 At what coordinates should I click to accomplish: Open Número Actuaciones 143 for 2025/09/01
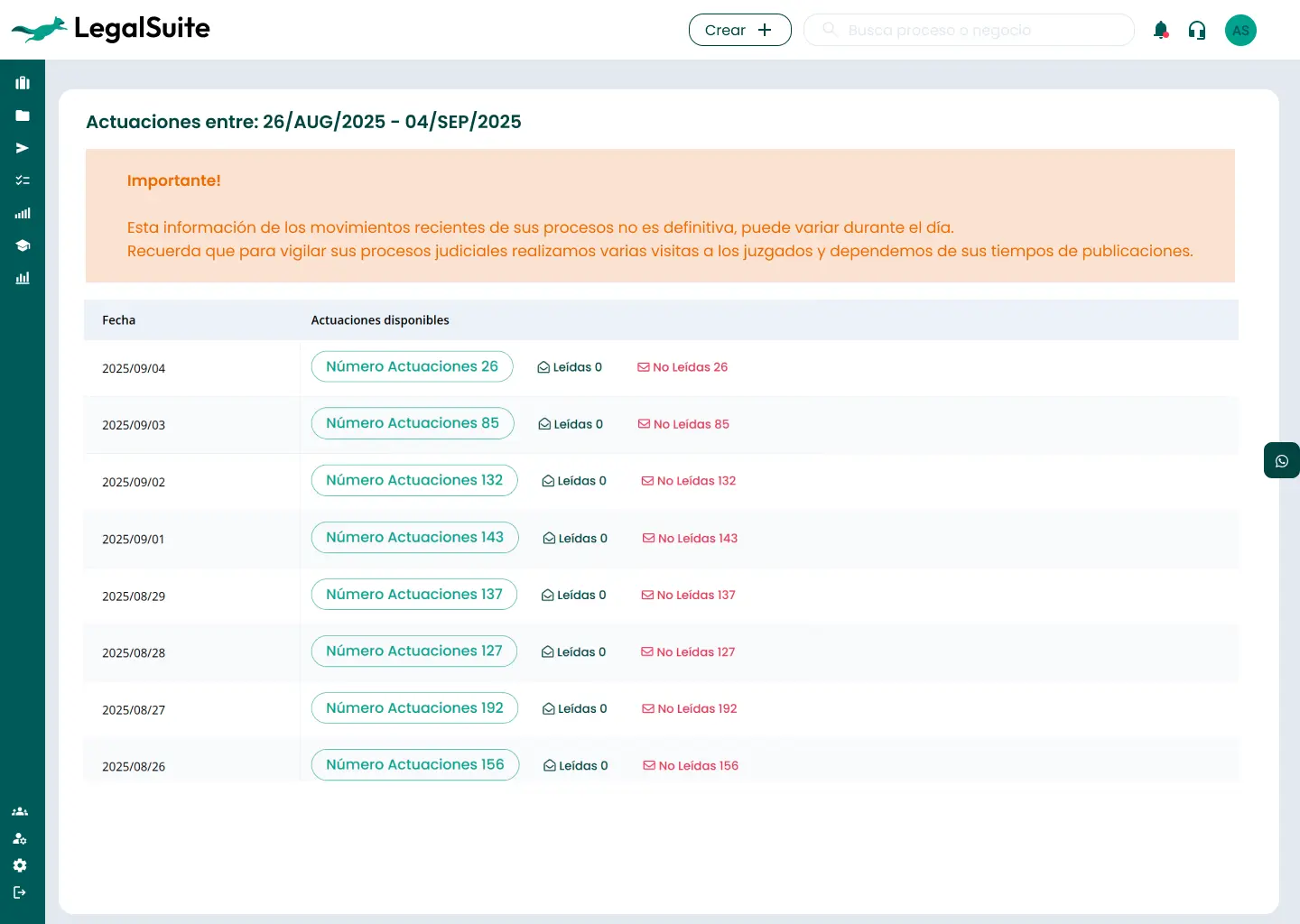(414, 537)
